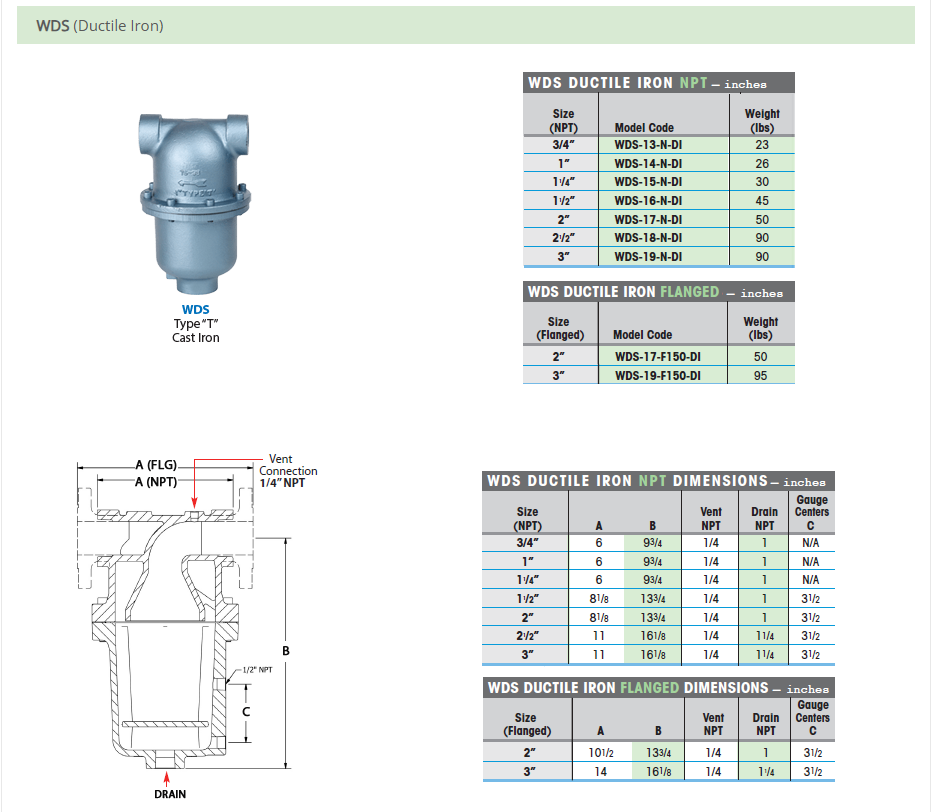Click the WDS Ductile Iron NPT weight table title

click(658, 83)
